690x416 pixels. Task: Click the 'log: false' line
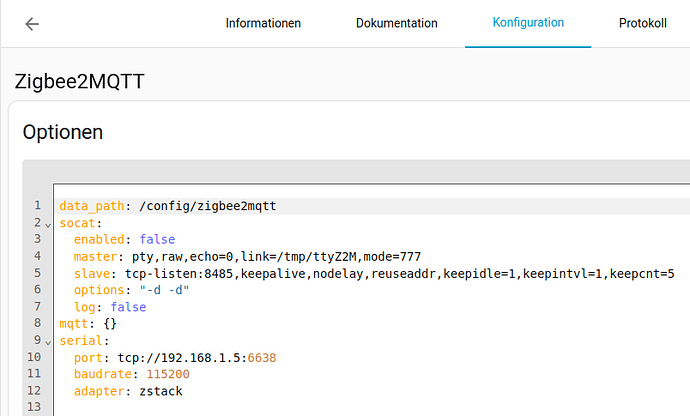click(110, 307)
